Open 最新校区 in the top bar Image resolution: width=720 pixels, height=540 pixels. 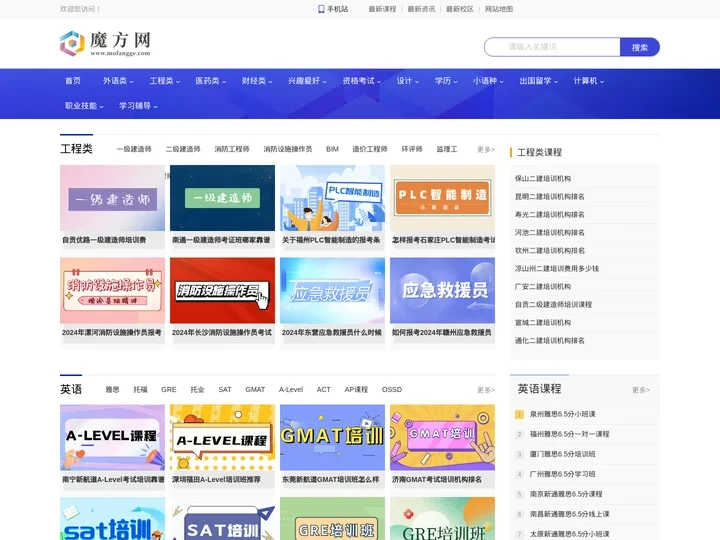[x=460, y=9]
